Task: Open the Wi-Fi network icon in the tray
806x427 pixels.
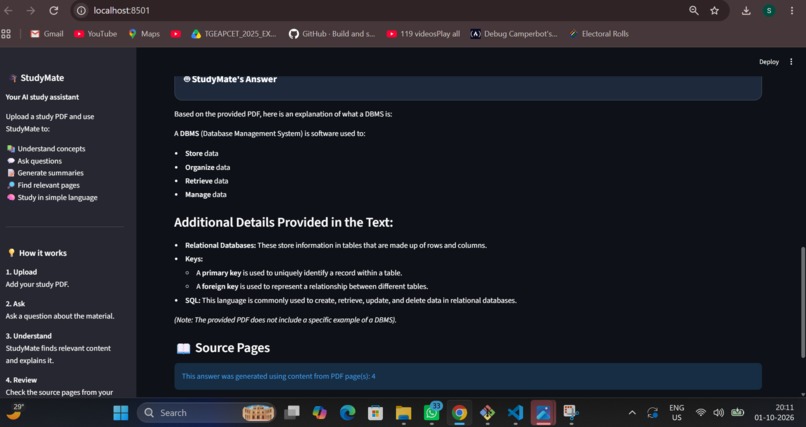Action: point(701,413)
